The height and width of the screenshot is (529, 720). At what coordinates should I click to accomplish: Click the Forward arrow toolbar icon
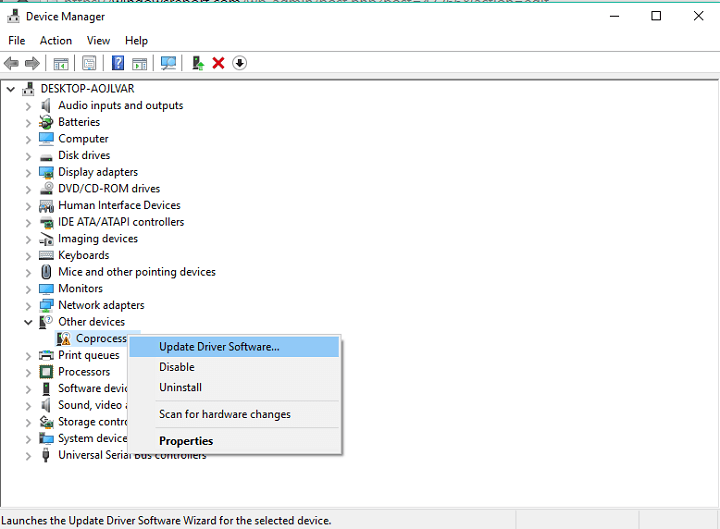[x=32, y=63]
